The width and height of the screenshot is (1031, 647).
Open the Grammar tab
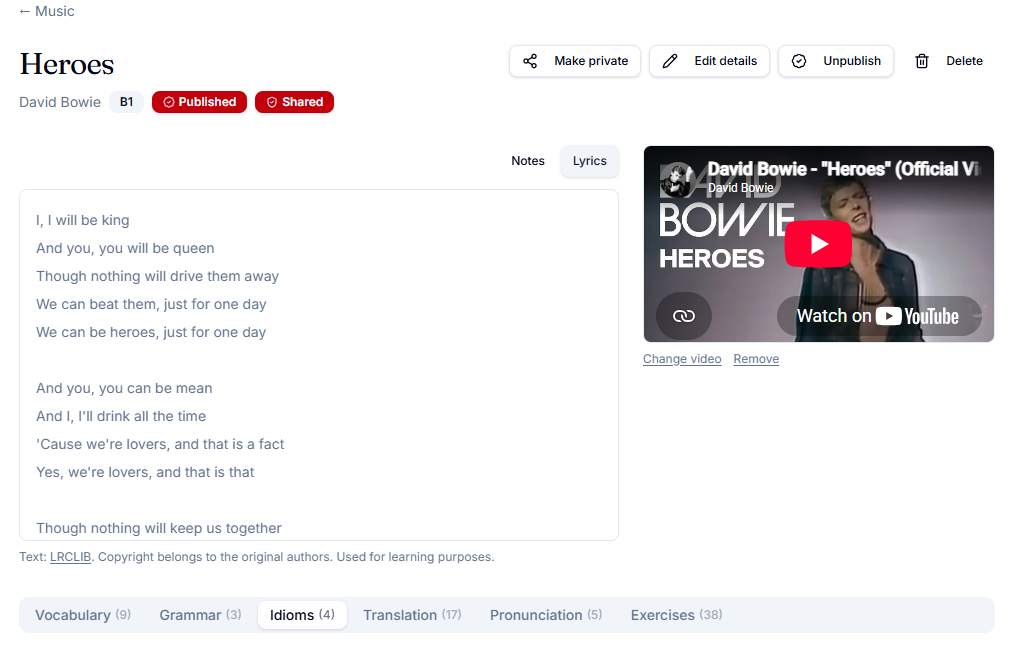201,615
